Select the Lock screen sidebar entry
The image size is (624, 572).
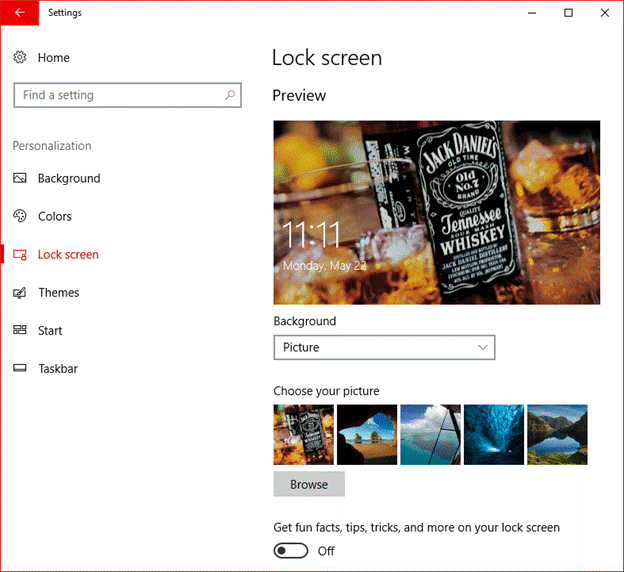pyautogui.click(x=68, y=254)
